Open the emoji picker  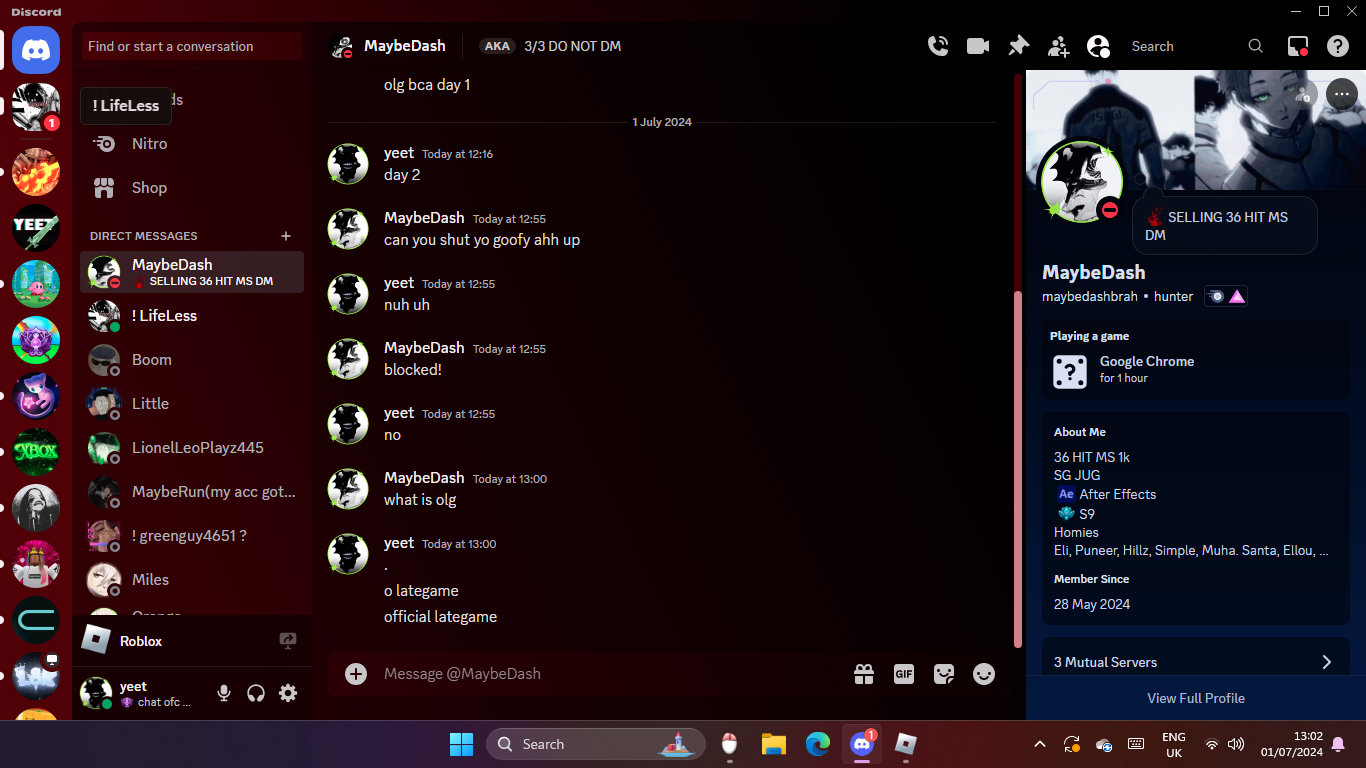click(984, 674)
